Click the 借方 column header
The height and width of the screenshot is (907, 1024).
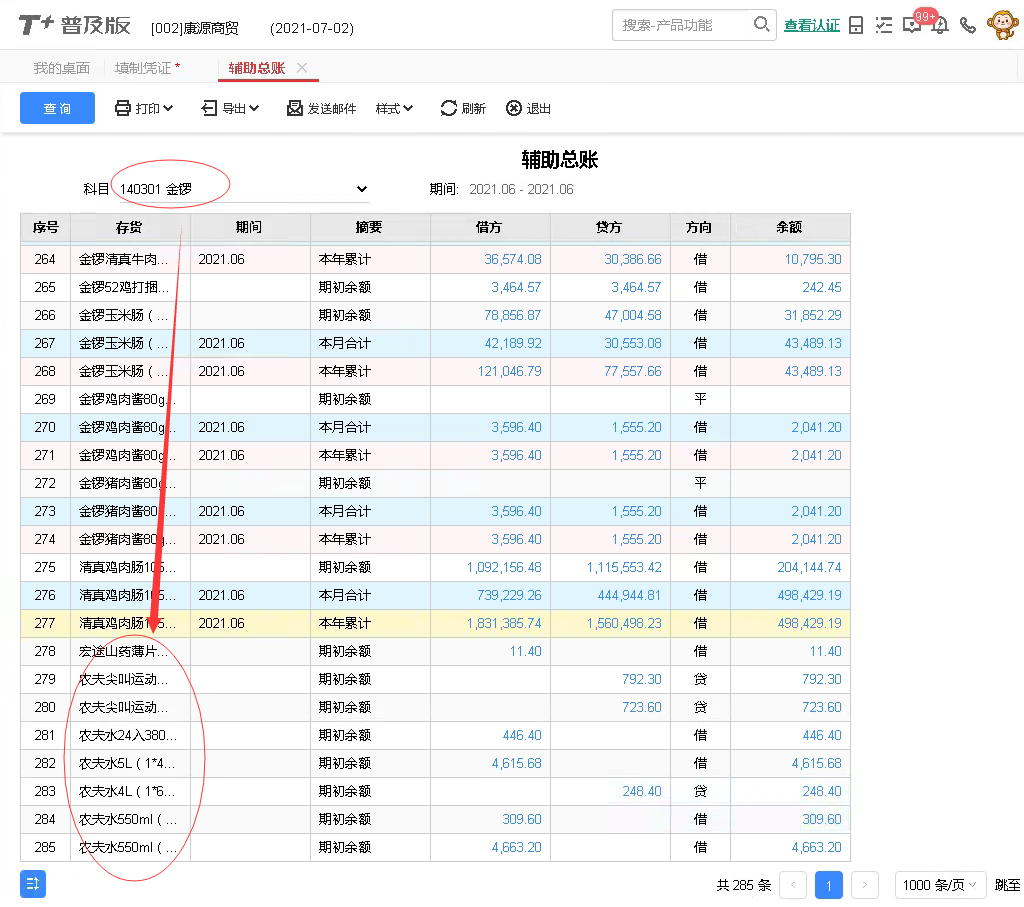click(x=490, y=227)
